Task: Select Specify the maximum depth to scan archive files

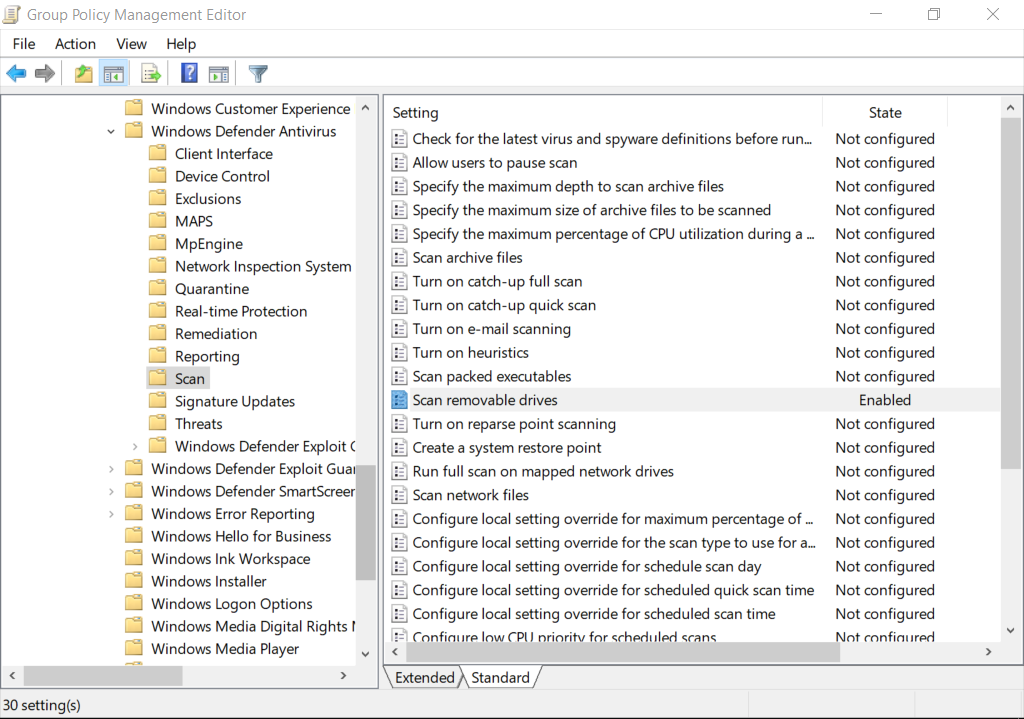Action: tap(568, 186)
